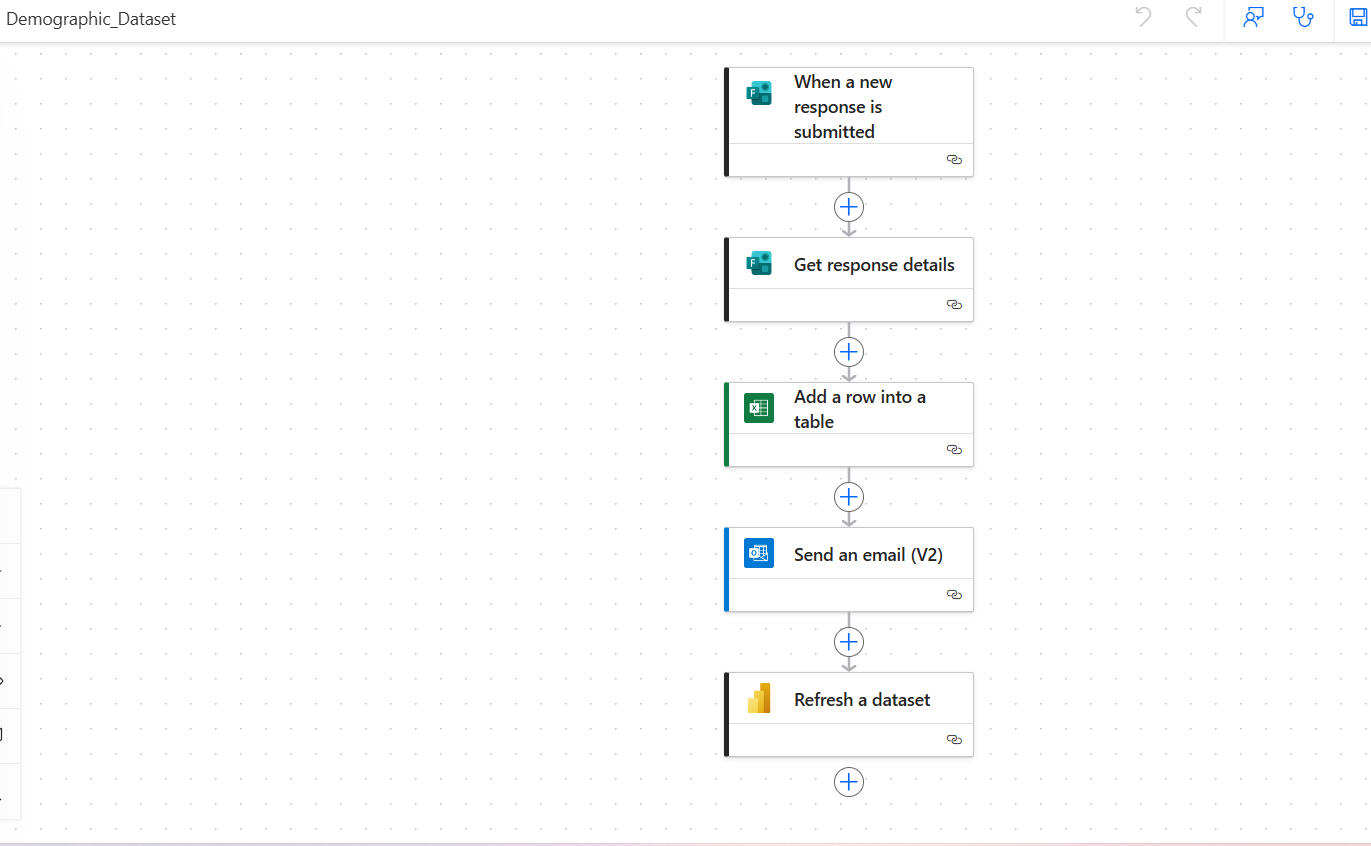Add action between Send an email and Refresh a dataset

[x=849, y=642]
